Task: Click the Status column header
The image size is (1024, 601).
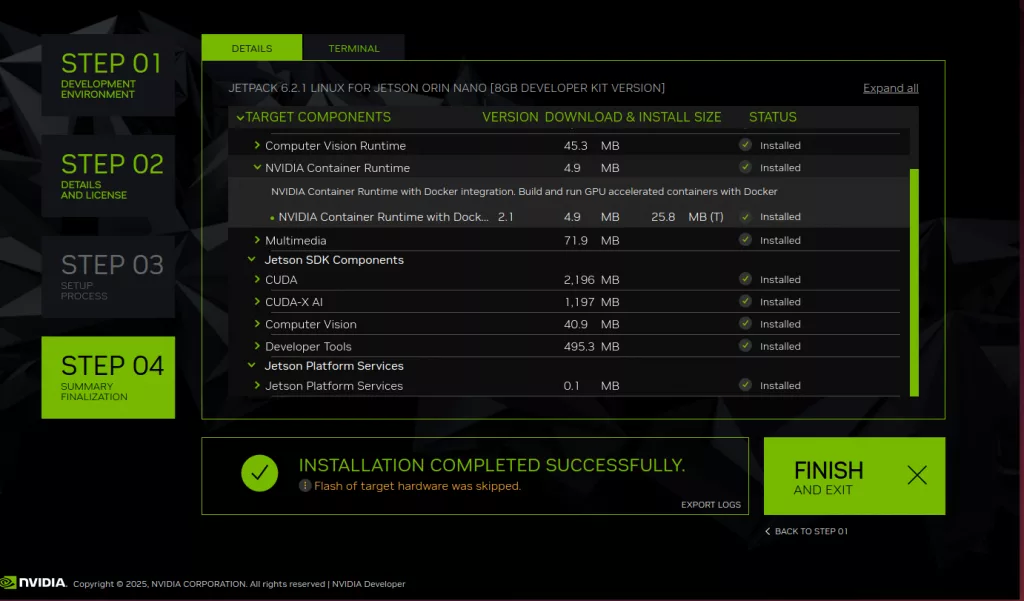Action: click(773, 117)
